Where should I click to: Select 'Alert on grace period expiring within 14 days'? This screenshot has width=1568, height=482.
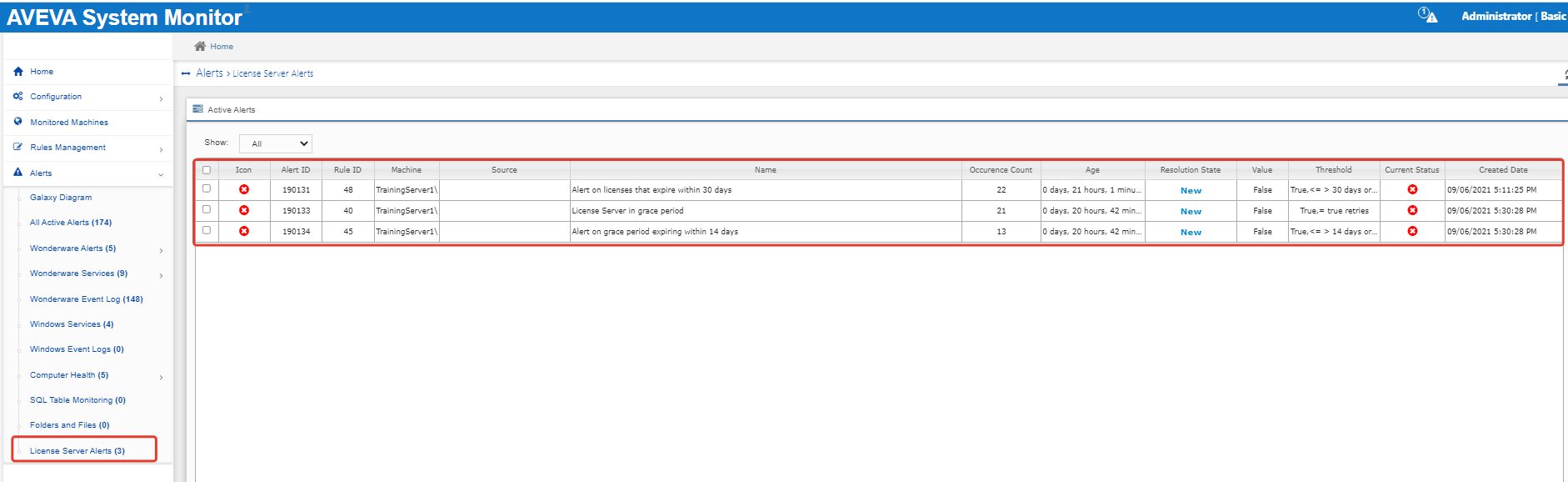[x=655, y=232]
